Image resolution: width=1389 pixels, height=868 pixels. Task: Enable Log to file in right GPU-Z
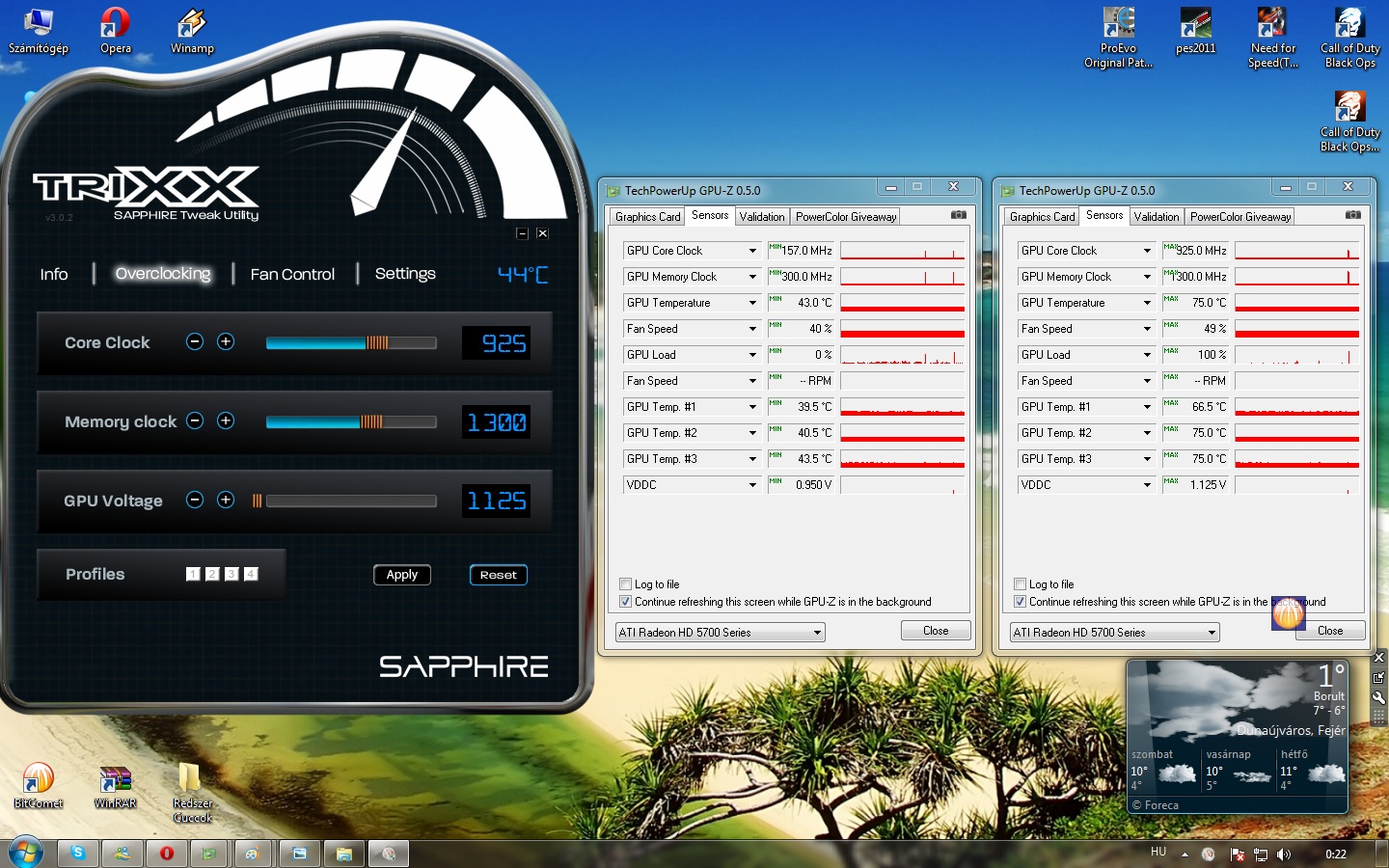[1020, 584]
